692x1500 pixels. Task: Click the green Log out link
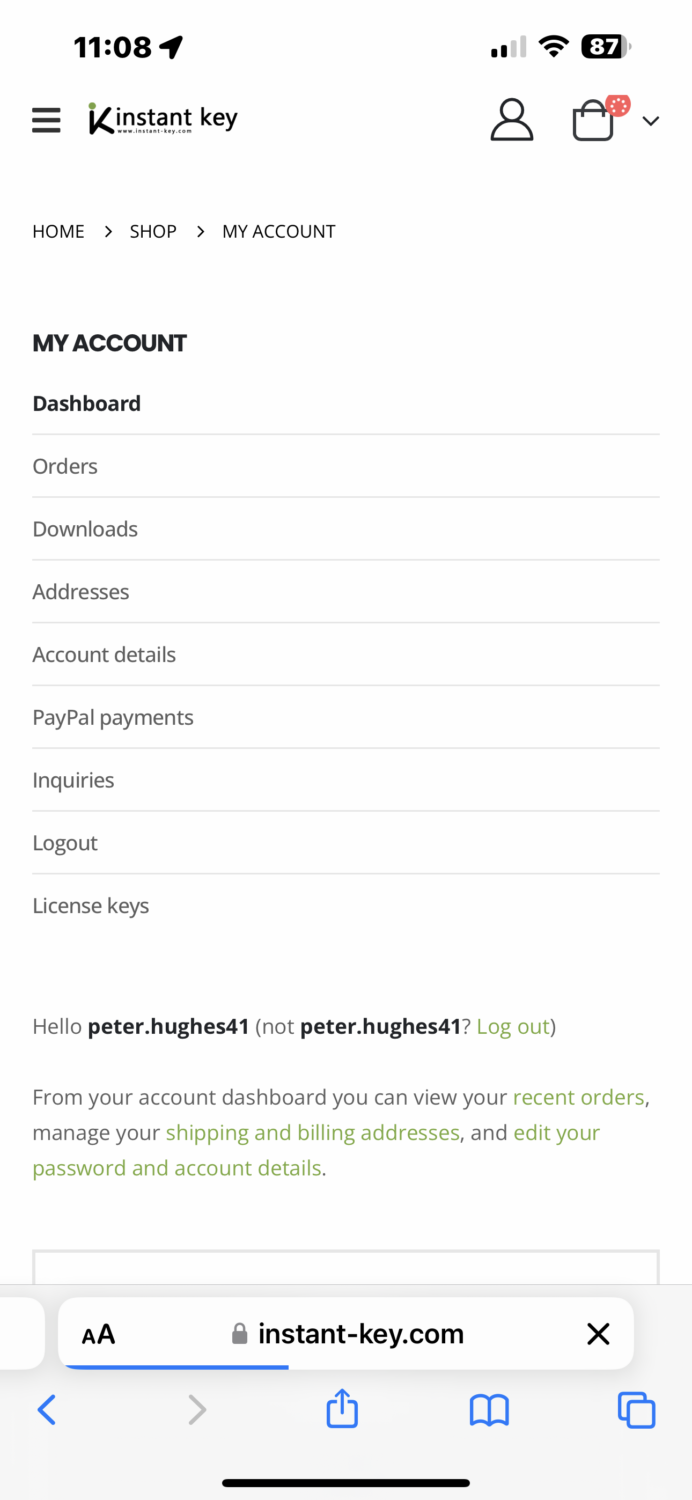[x=513, y=1027]
